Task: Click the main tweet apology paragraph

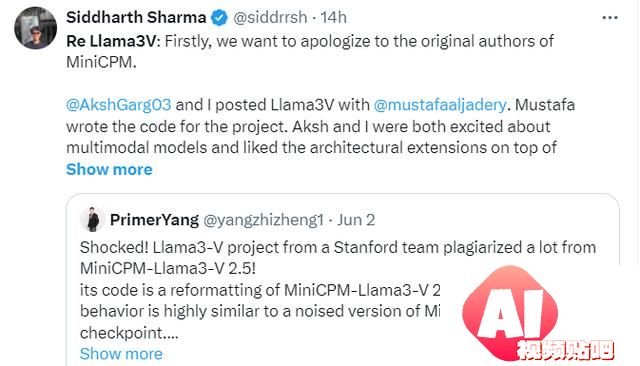Action: (x=310, y=51)
